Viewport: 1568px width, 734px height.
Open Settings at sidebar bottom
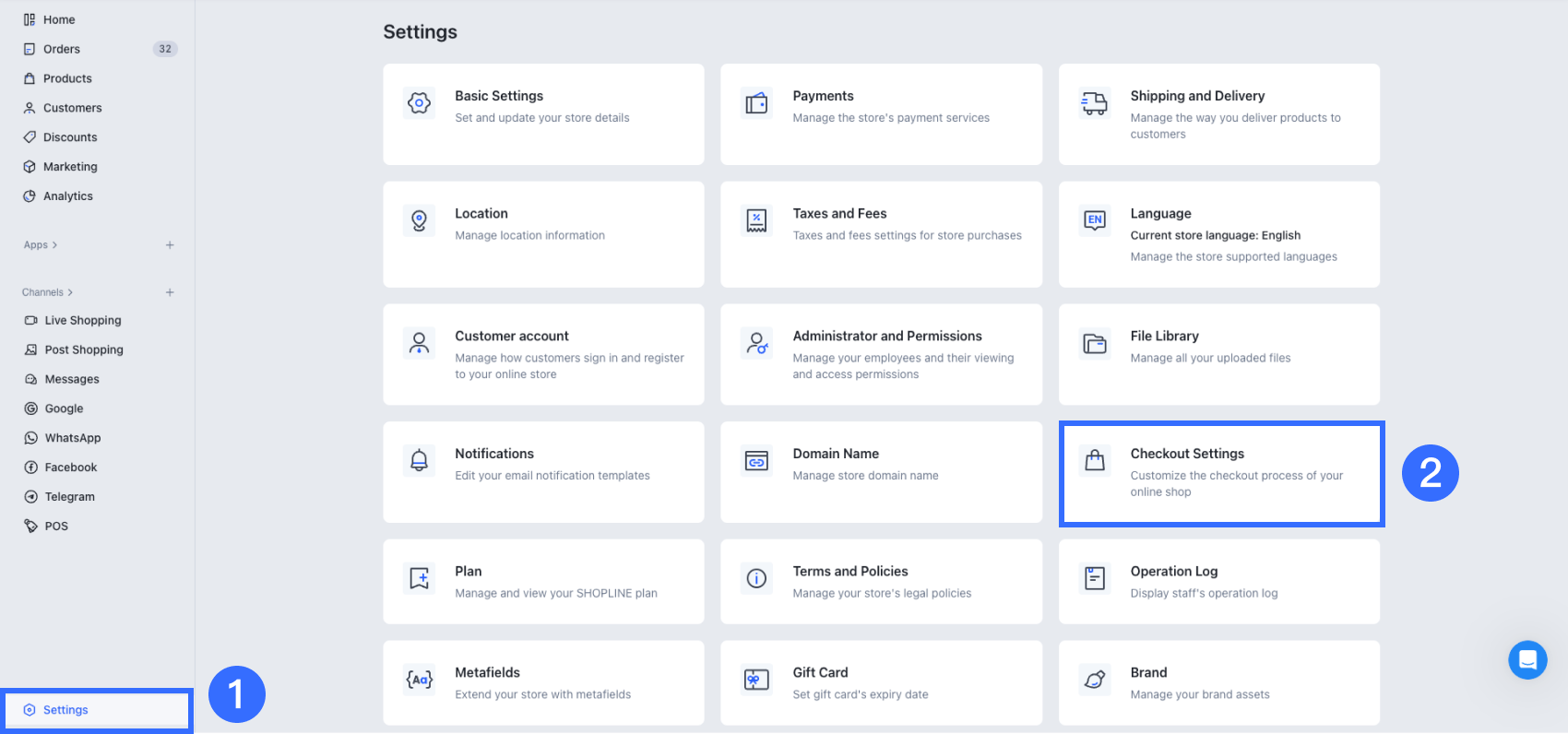(x=65, y=710)
